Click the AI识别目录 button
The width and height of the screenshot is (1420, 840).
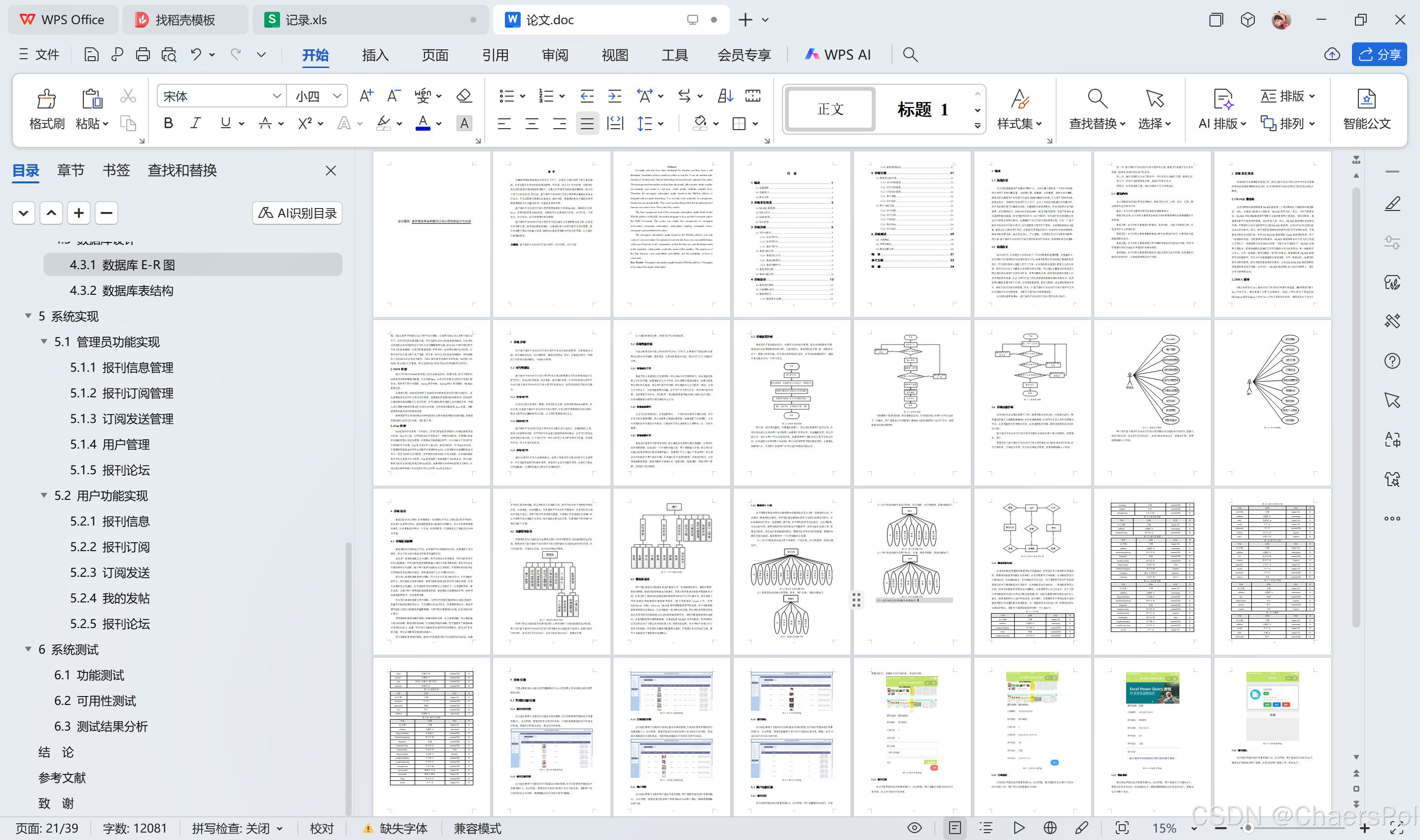[x=298, y=213]
